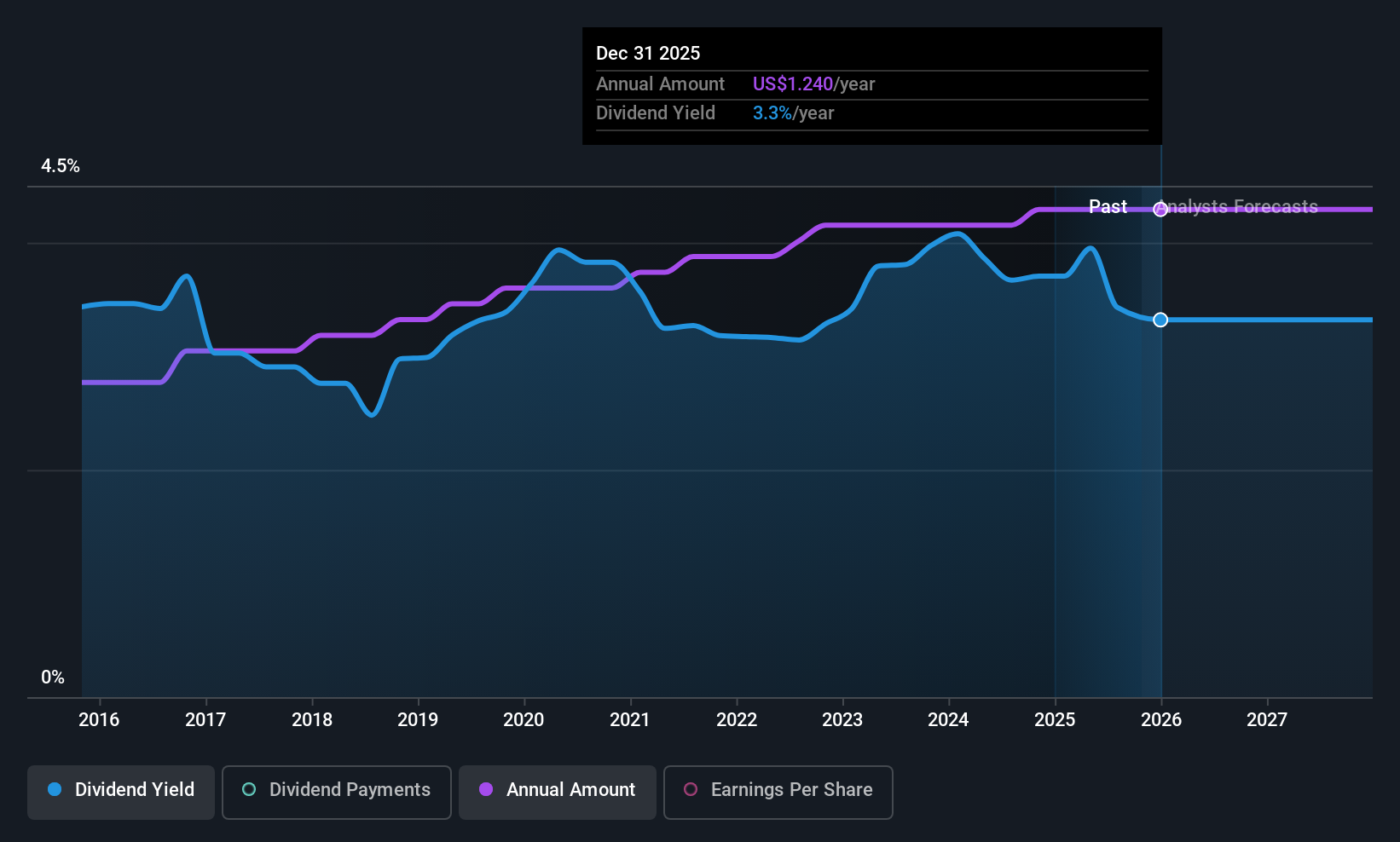The height and width of the screenshot is (842, 1400).
Task: Switch to the Past section label
Action: pos(1107,206)
